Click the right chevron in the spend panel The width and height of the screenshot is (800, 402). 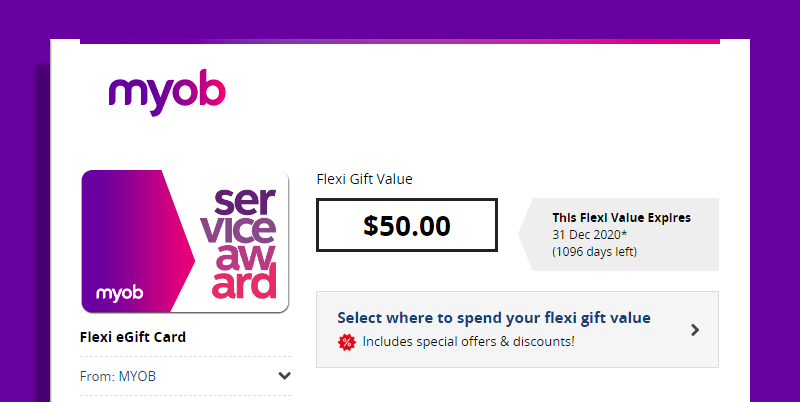(695, 330)
